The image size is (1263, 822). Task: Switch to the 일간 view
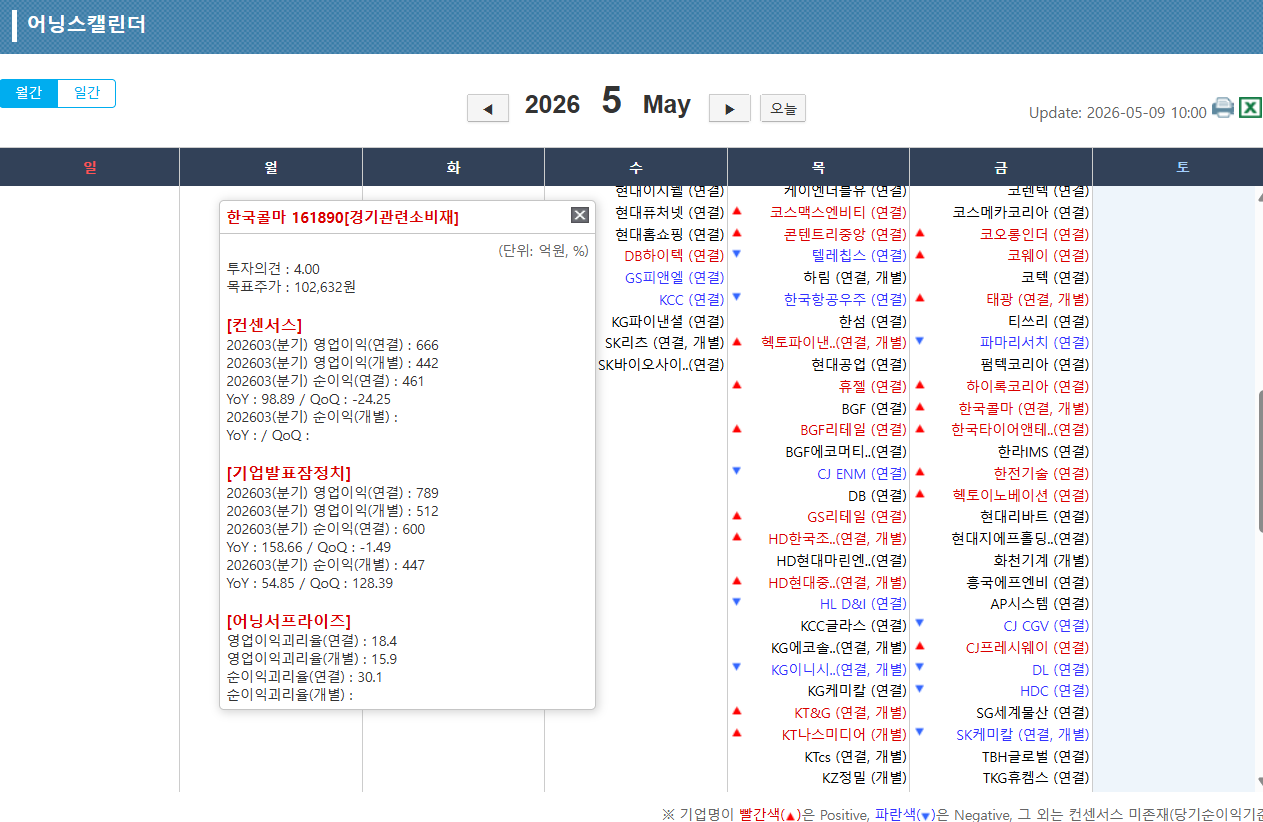click(x=87, y=93)
